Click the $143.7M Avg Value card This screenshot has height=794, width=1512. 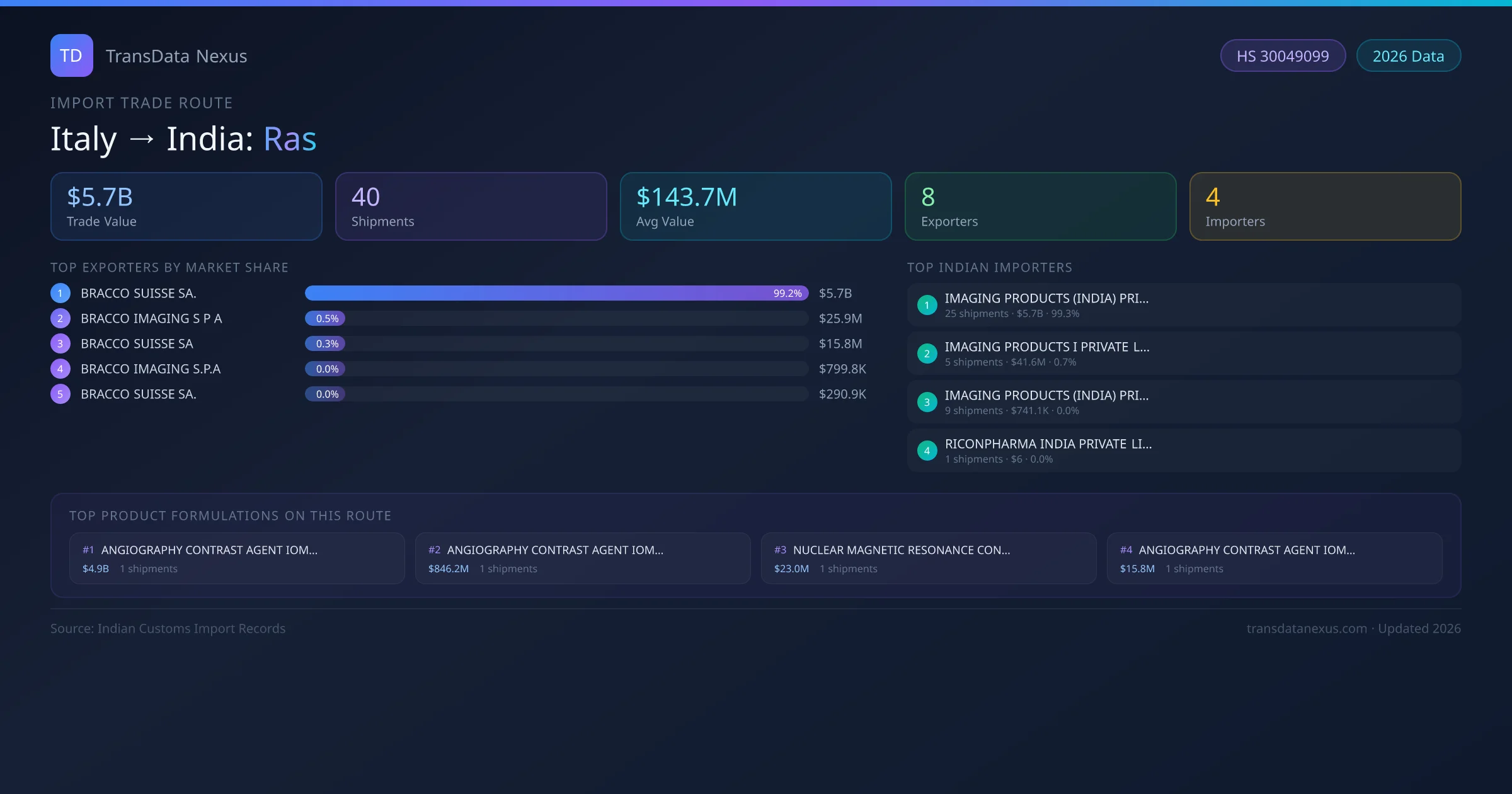(755, 206)
